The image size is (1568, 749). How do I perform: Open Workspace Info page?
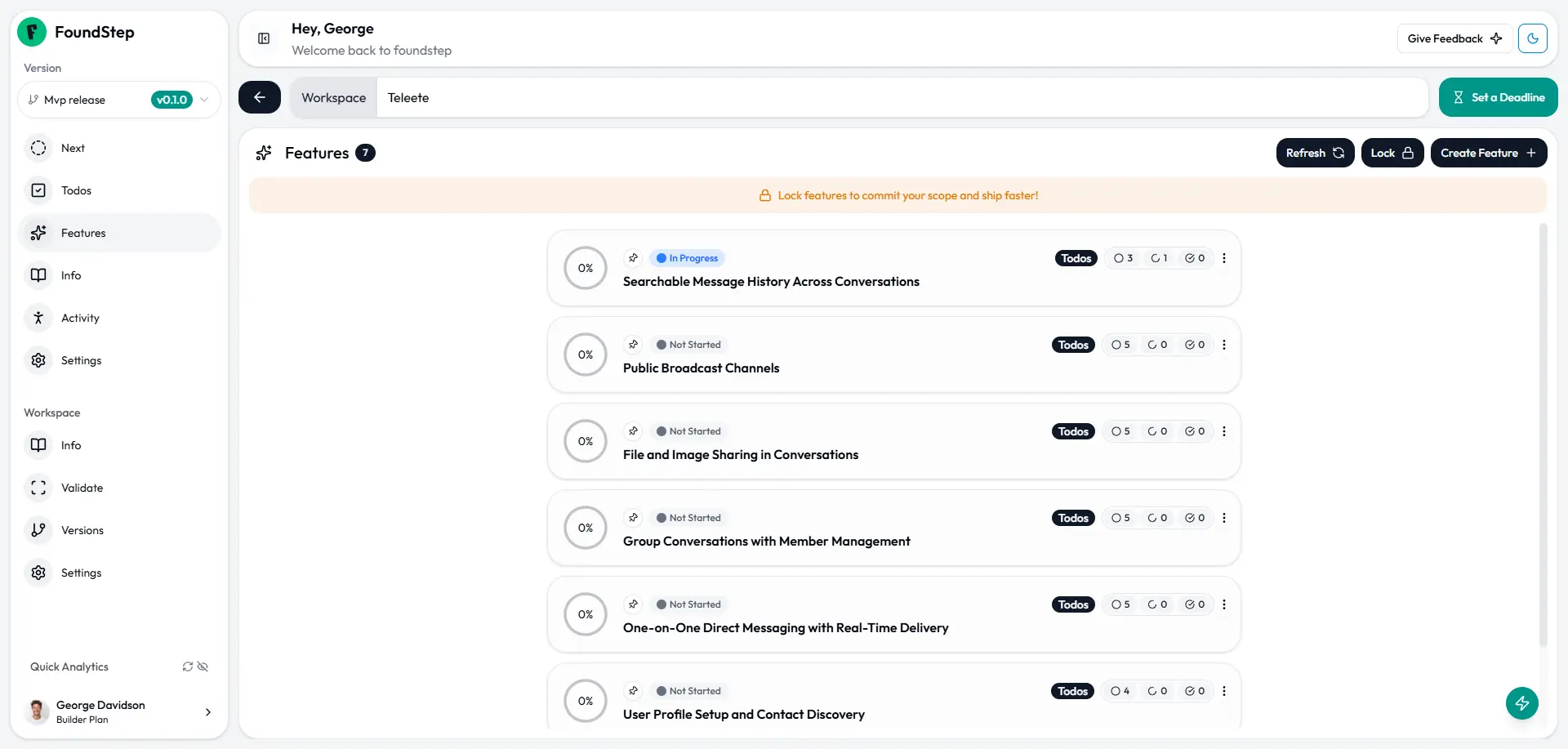tap(119, 445)
